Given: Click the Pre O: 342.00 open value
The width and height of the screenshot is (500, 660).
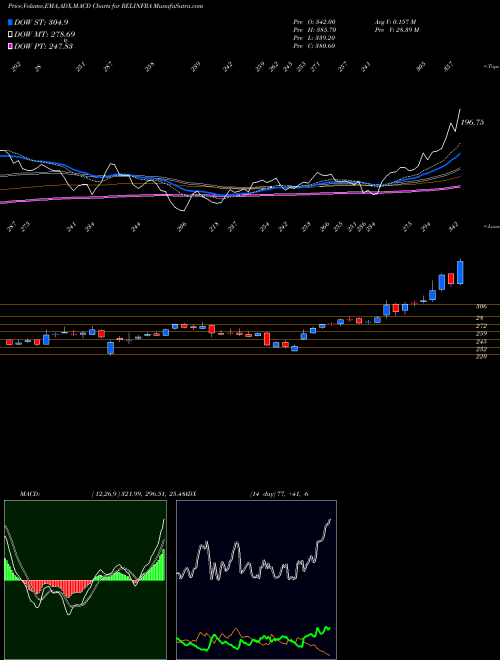Looking at the screenshot, I should coord(314,21).
